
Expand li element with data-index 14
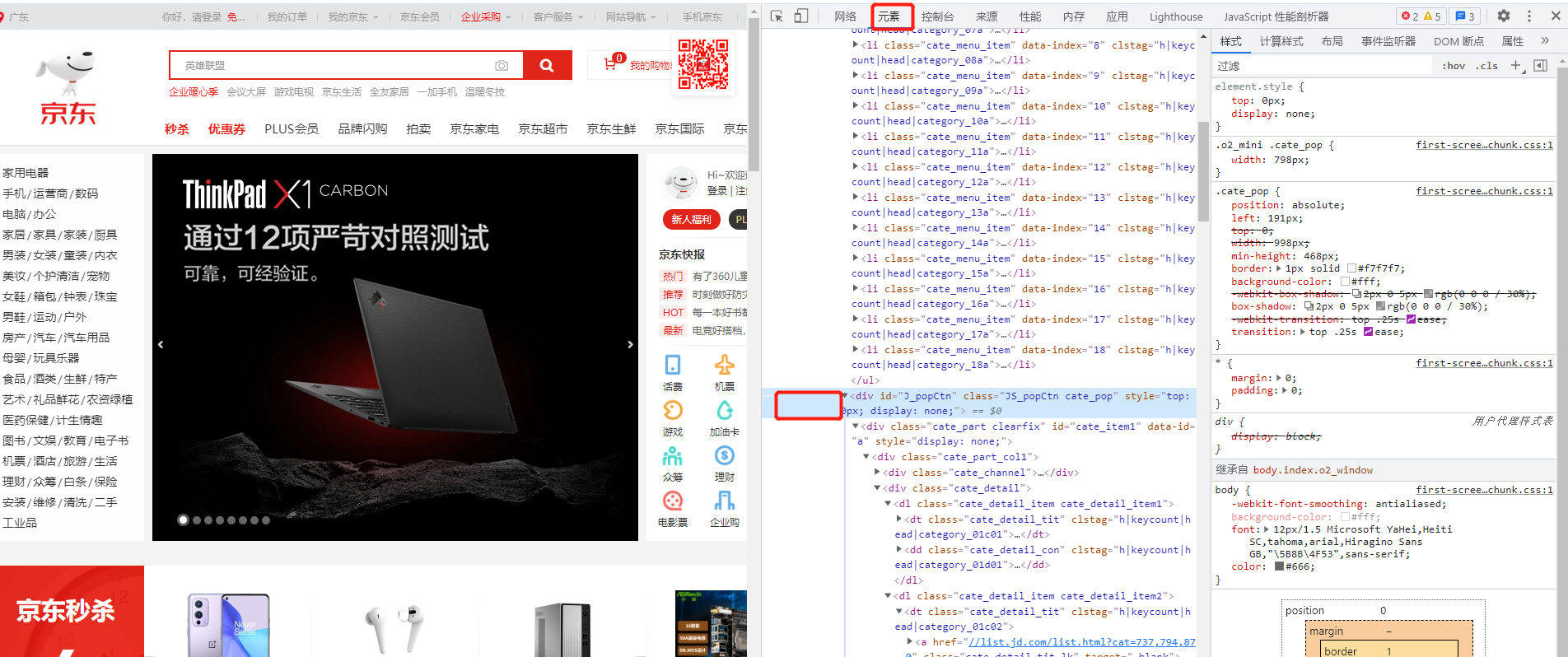point(855,228)
